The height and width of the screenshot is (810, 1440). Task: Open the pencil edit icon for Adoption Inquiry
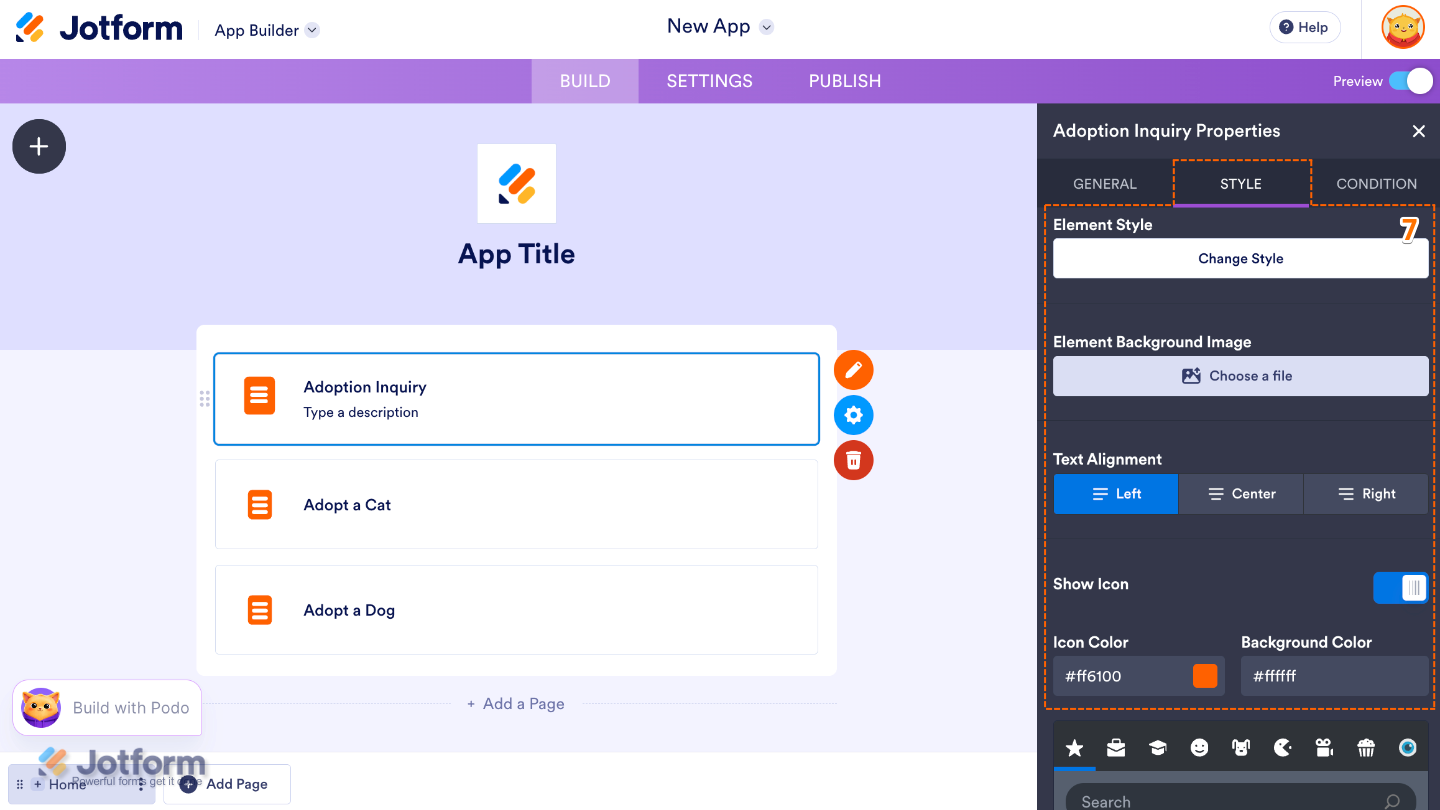853,369
